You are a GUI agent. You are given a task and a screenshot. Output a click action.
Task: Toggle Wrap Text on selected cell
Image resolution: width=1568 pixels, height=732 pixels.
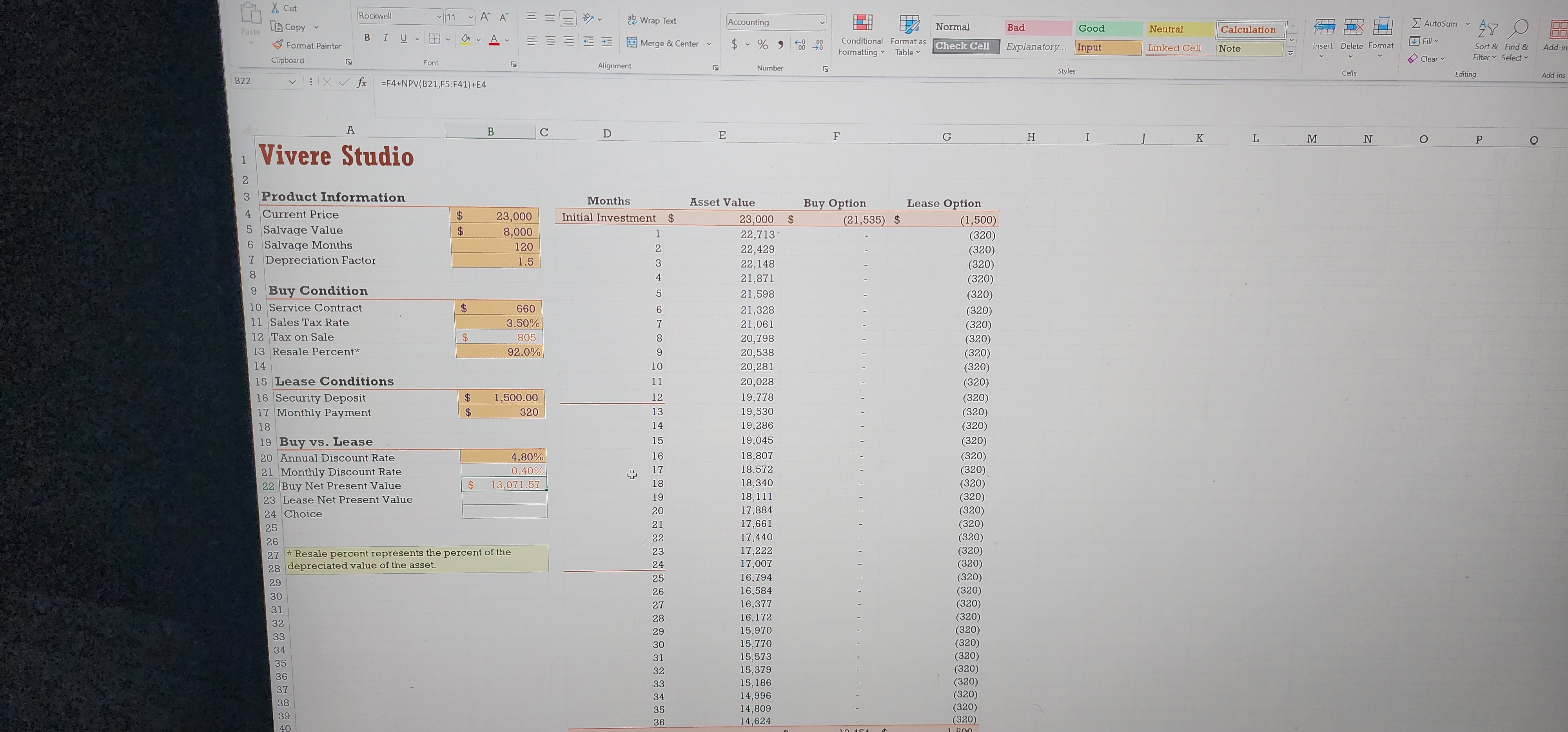(652, 20)
